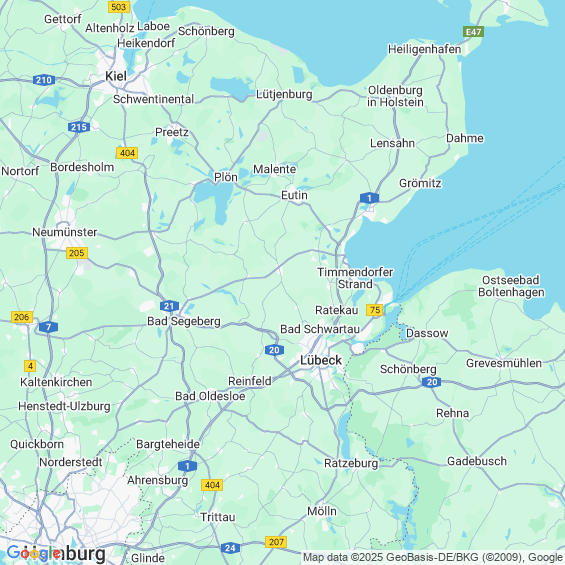Click the blue 7 autobahn shield
Image resolution: width=565 pixels, height=565 pixels.
coord(48,327)
